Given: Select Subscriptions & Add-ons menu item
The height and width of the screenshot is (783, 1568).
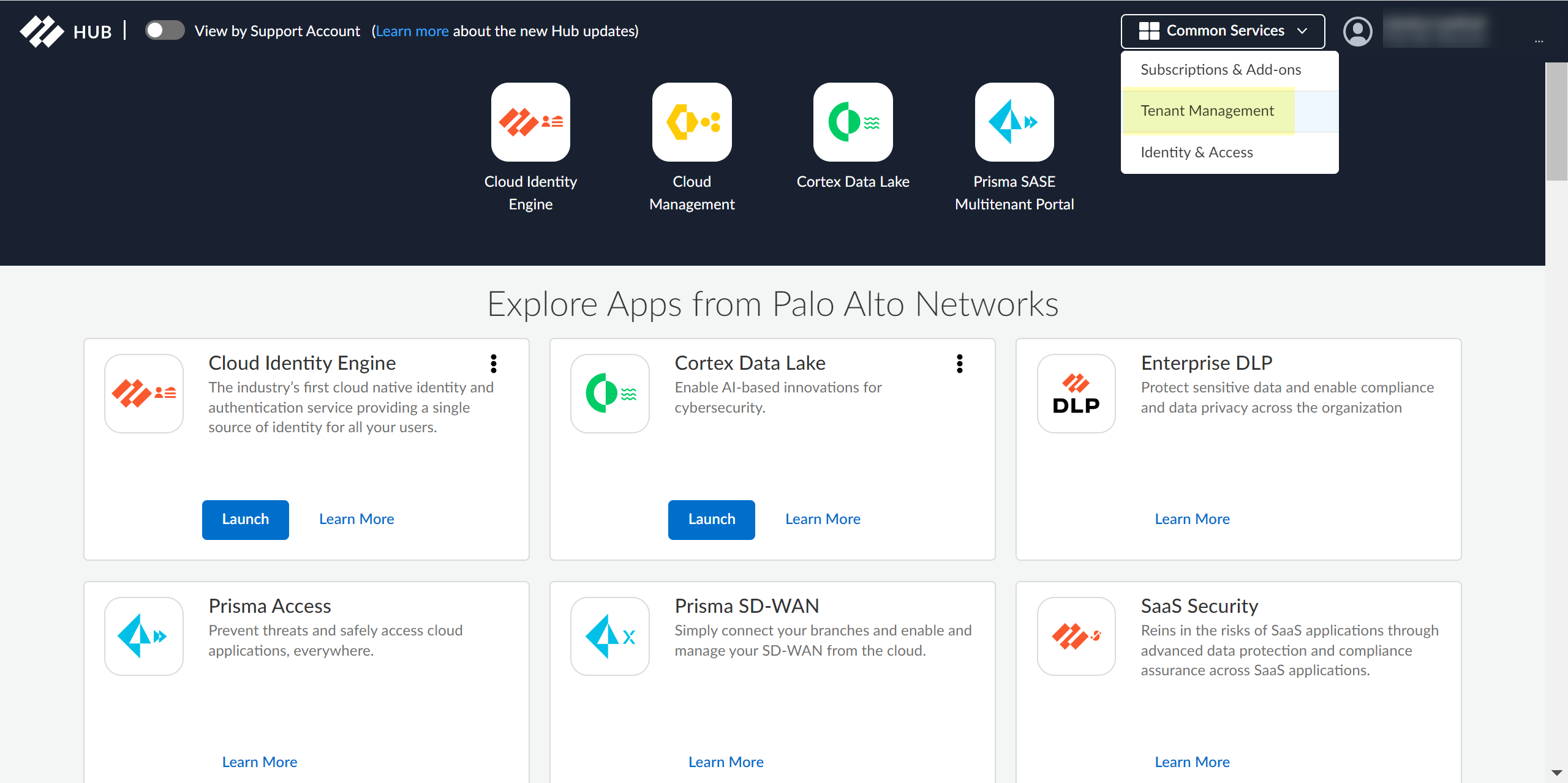Looking at the screenshot, I should tap(1221, 70).
